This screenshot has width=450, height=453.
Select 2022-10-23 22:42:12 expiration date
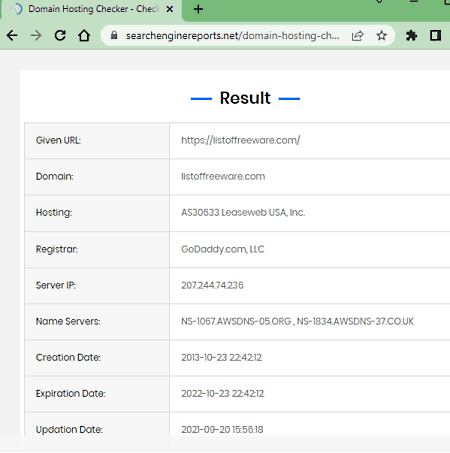coord(223,394)
